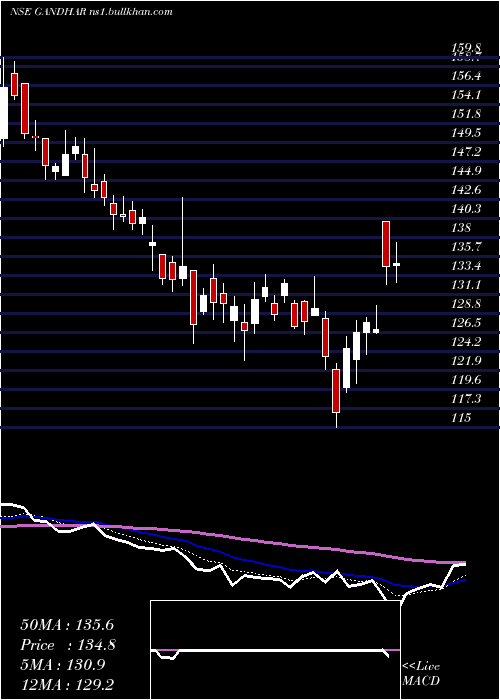This screenshot has width=500, height=700.
Task: Click the 159.8 price axis label
Action: (x=466, y=48)
